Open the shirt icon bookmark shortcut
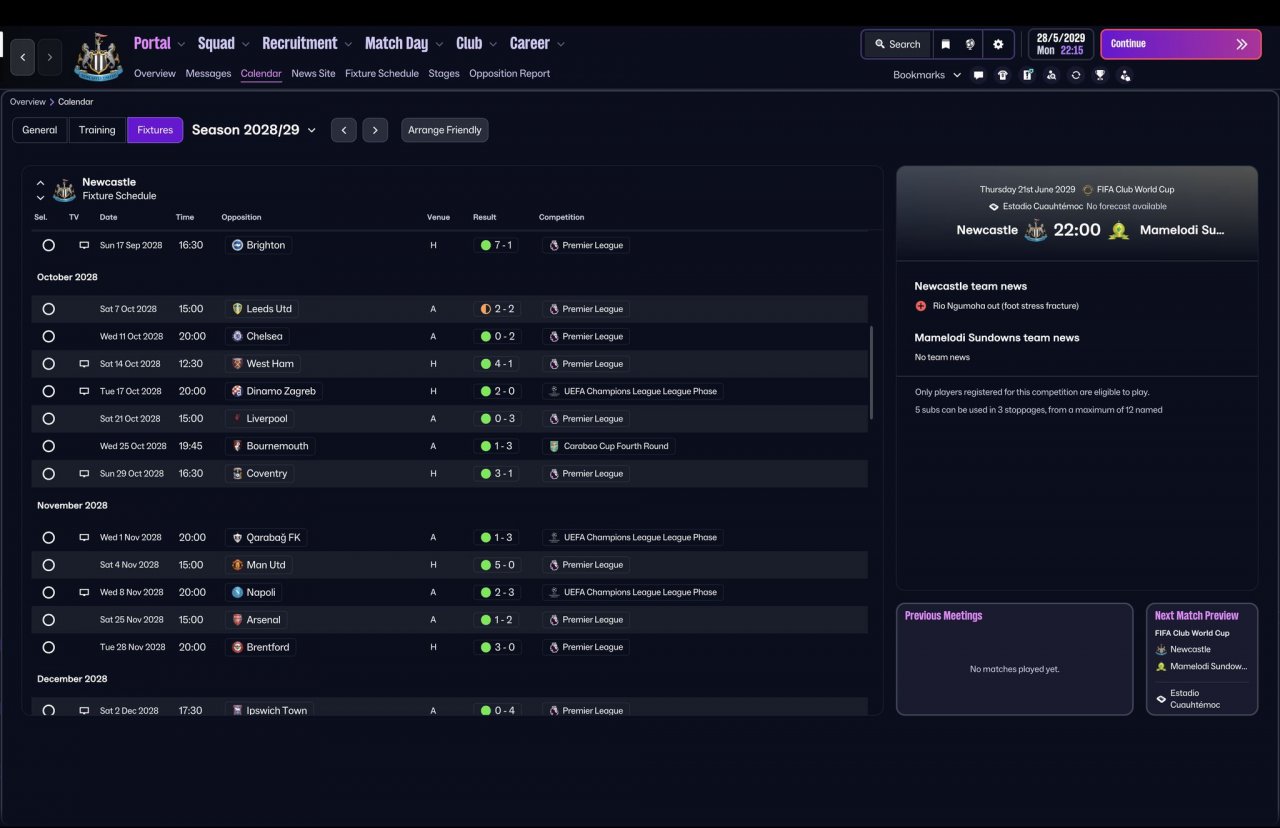This screenshot has width=1280, height=828. [x=1003, y=75]
